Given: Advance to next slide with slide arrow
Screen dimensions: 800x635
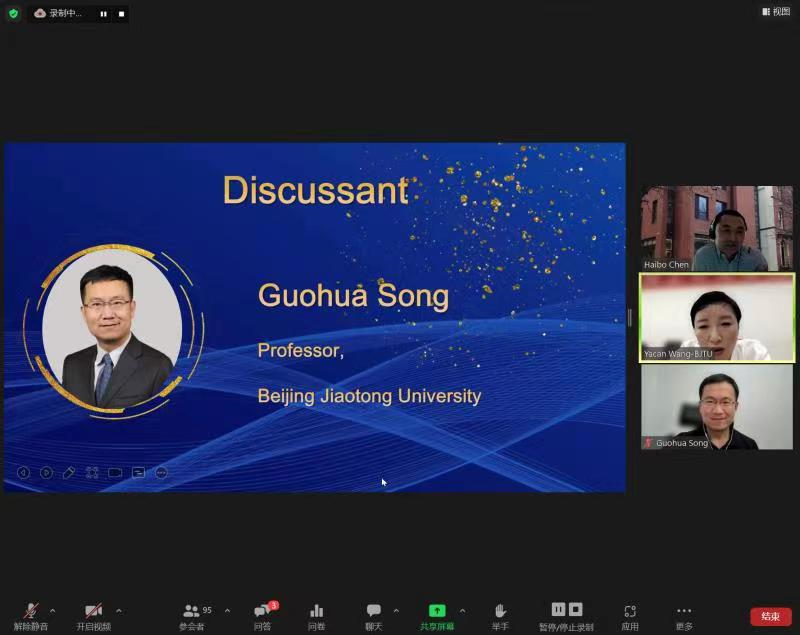Looking at the screenshot, I should [x=46, y=473].
